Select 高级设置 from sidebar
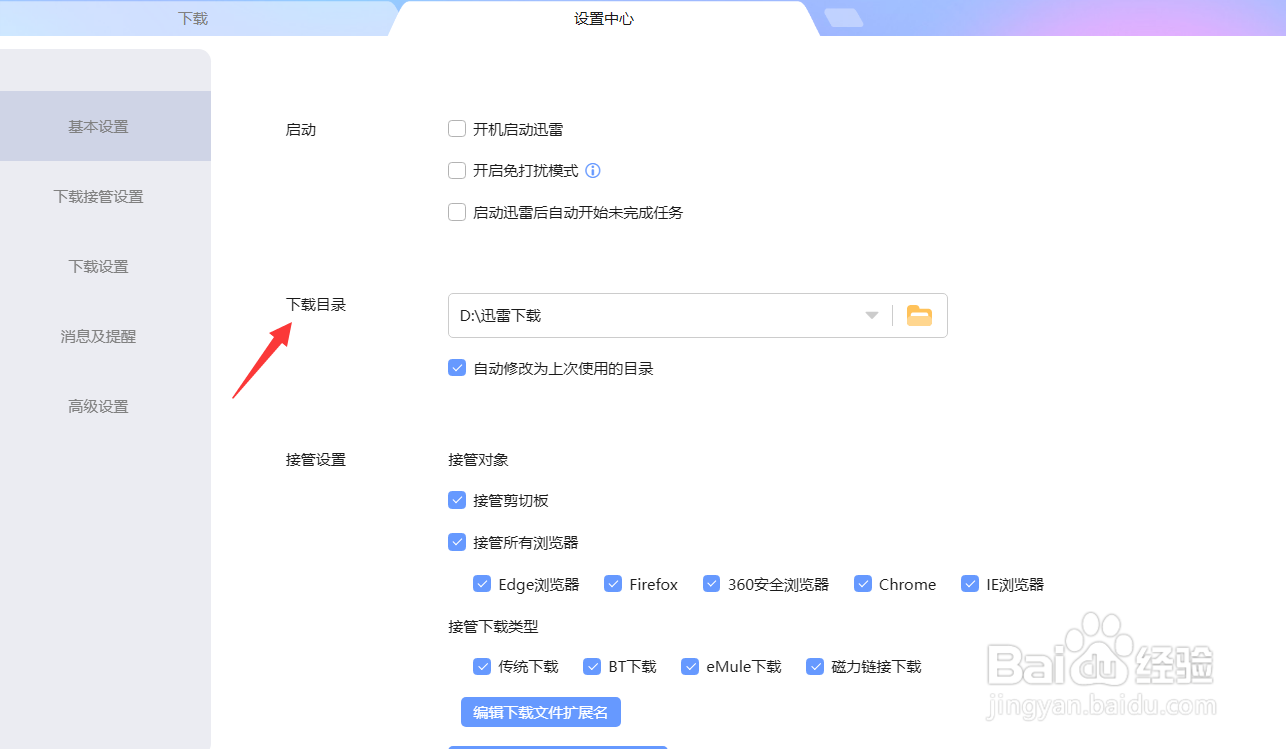This screenshot has height=749, width=1286. (x=97, y=406)
